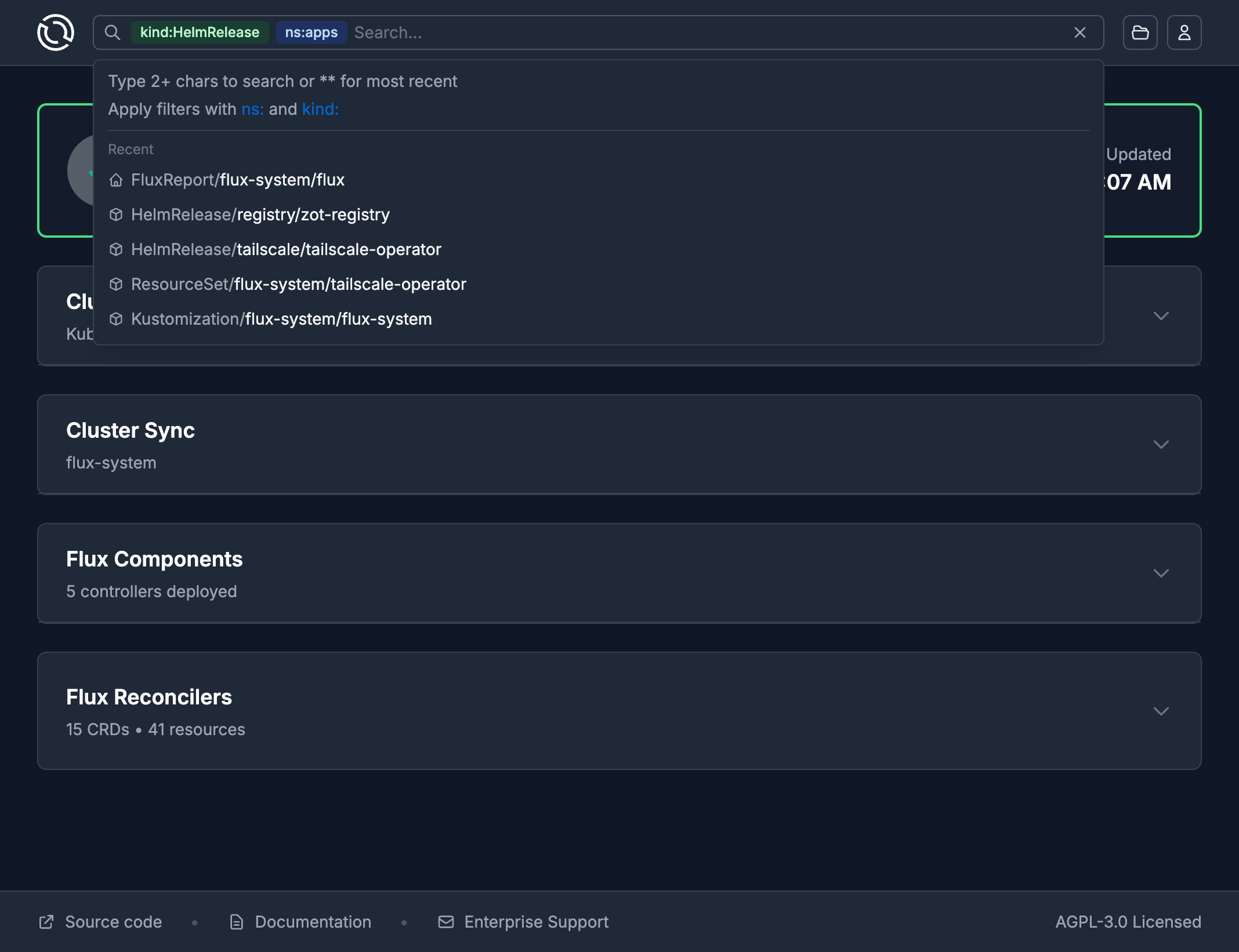Click home icon beside FluxReport entry
Screen dimensions: 1239x952
[116, 180]
